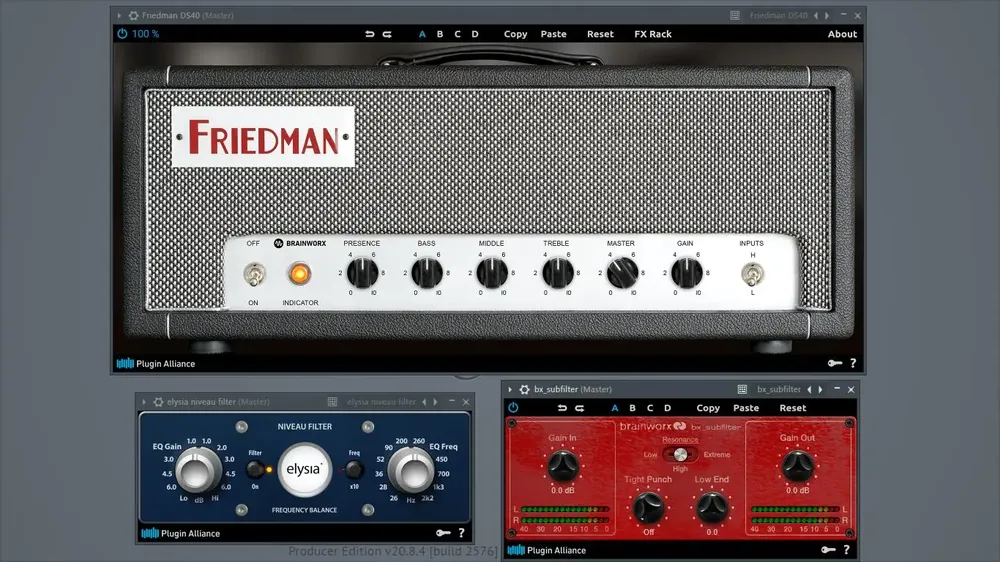Click Plugin Alliance logo in elysia window
The height and width of the screenshot is (562, 1000).
point(180,533)
